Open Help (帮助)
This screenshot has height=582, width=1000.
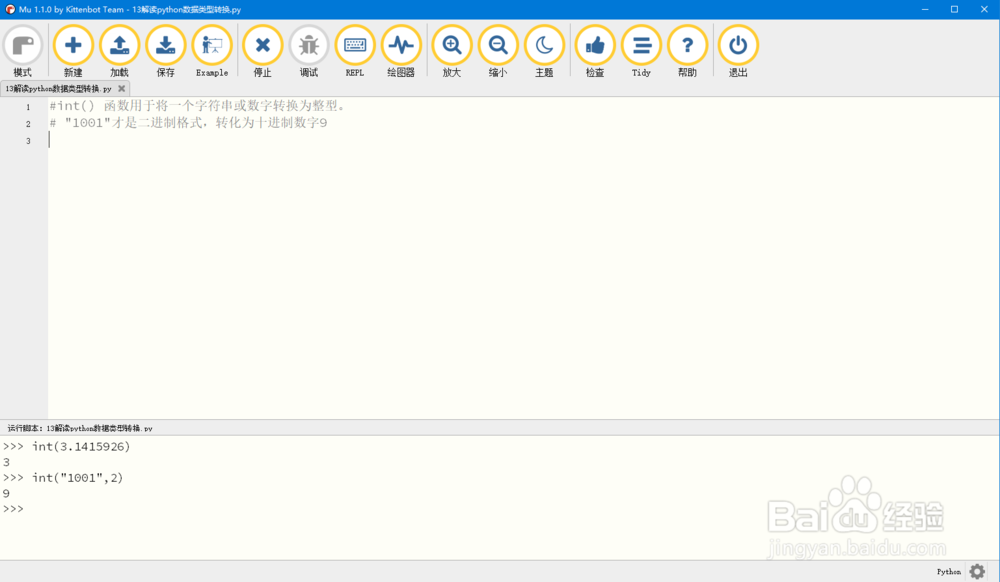tap(688, 51)
